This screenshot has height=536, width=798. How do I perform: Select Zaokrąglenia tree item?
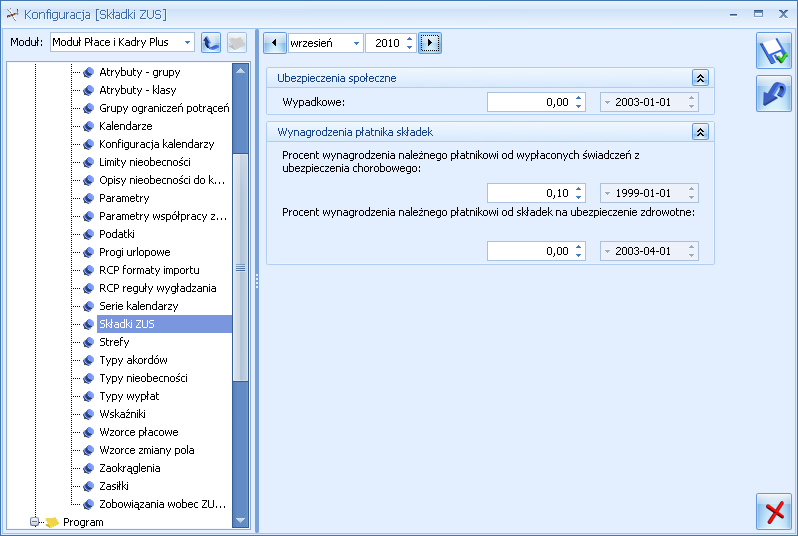click(129, 468)
